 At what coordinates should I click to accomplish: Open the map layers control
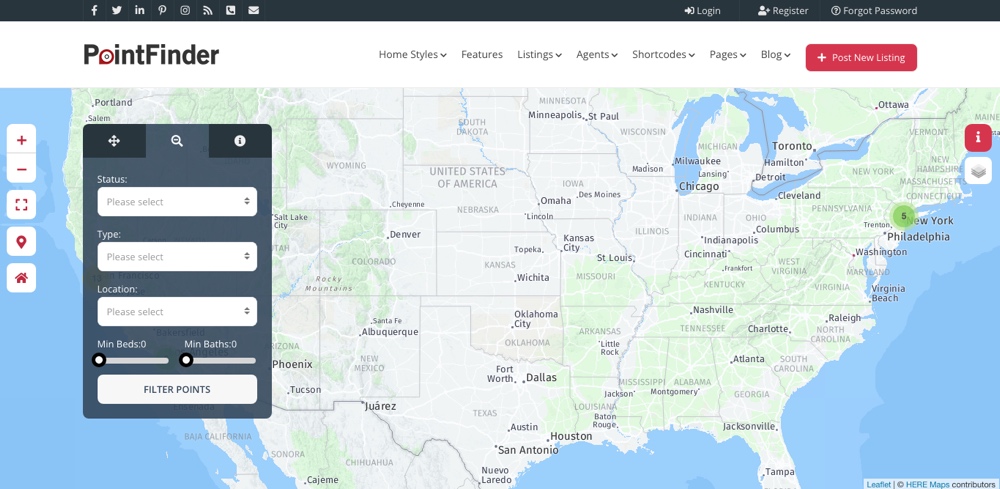(978, 170)
